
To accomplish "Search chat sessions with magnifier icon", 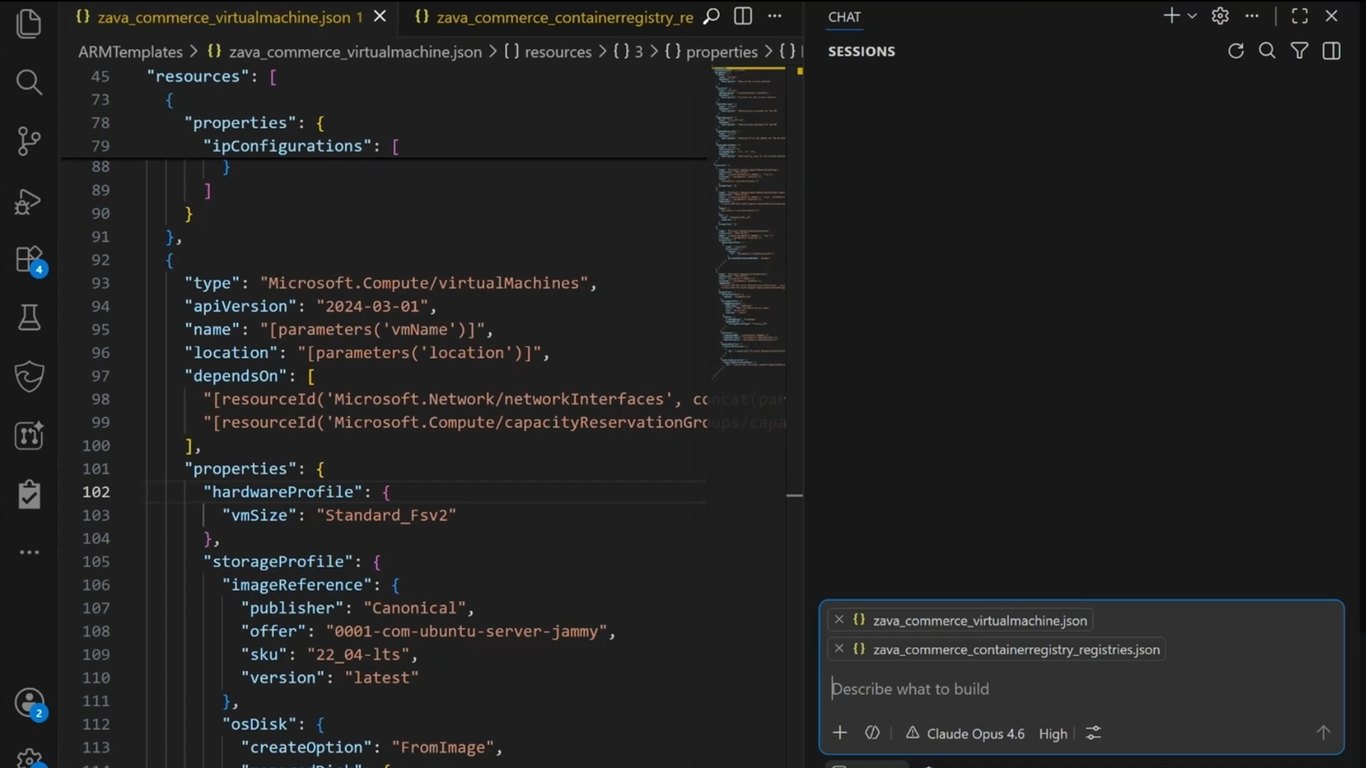I will [1267, 51].
